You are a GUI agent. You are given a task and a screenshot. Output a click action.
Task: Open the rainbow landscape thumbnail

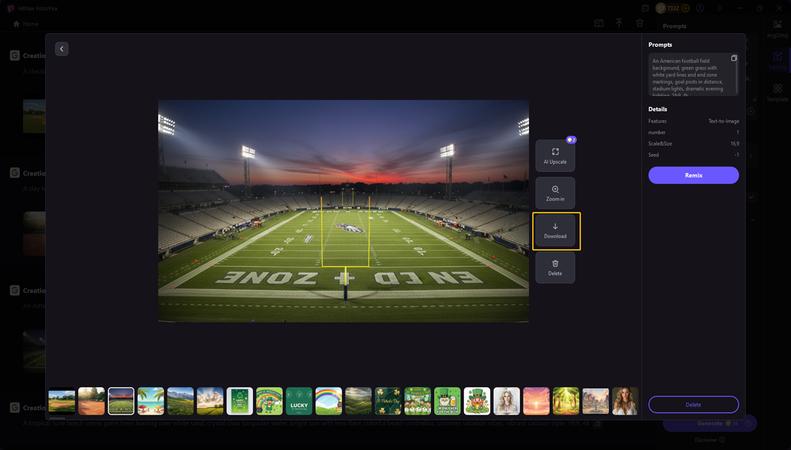329,400
